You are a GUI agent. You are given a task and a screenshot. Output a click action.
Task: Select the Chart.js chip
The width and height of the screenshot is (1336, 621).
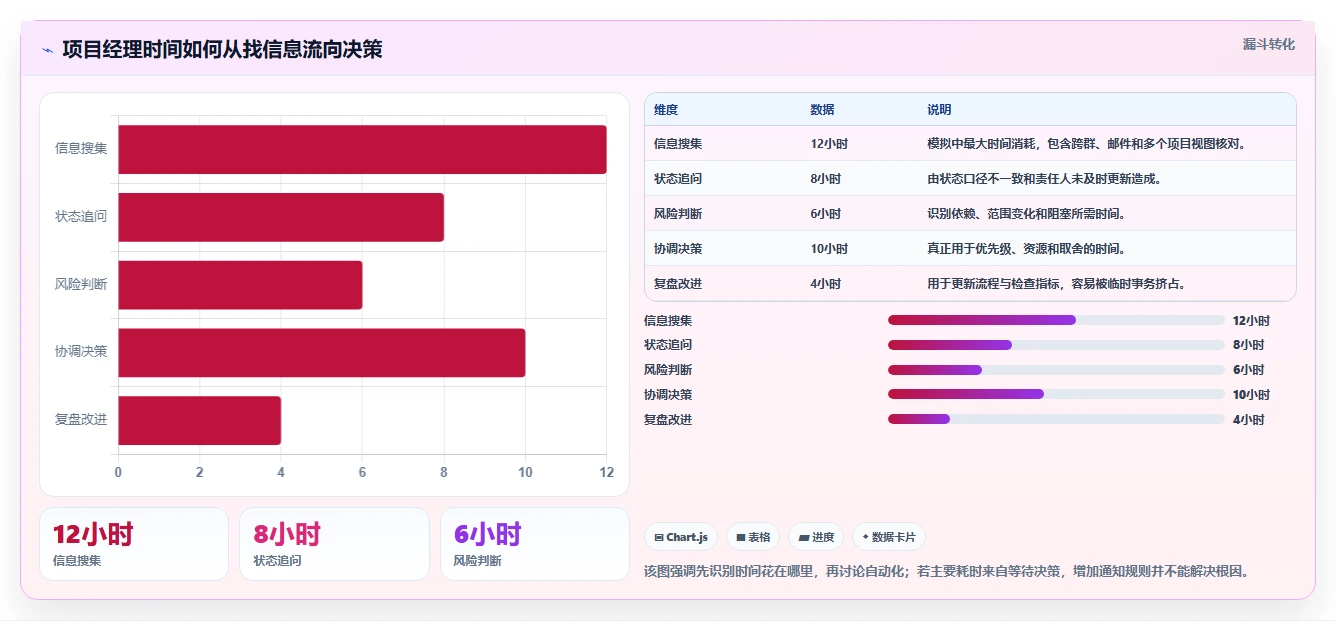(x=681, y=537)
